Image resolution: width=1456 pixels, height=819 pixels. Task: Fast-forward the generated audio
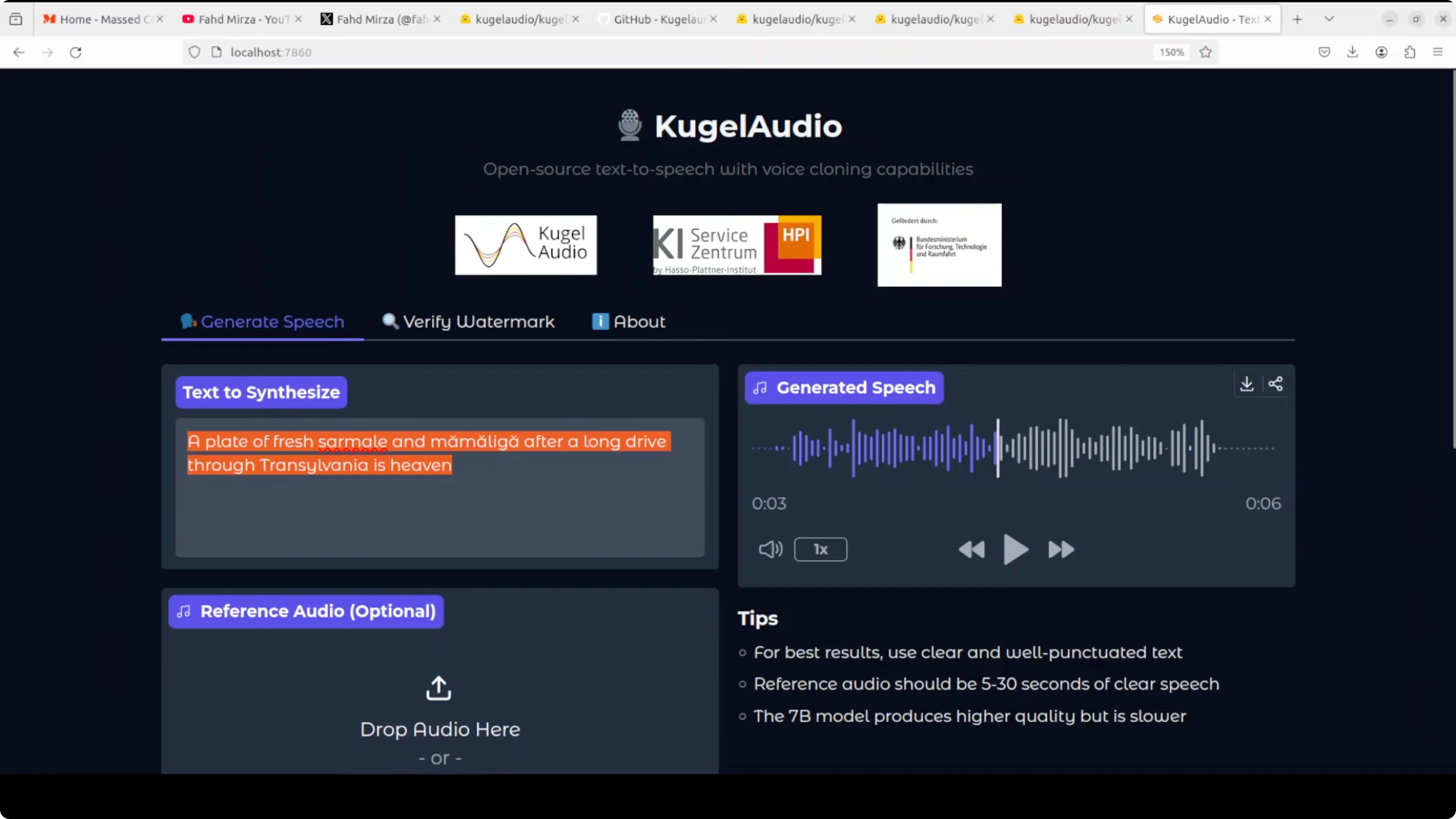tap(1061, 550)
